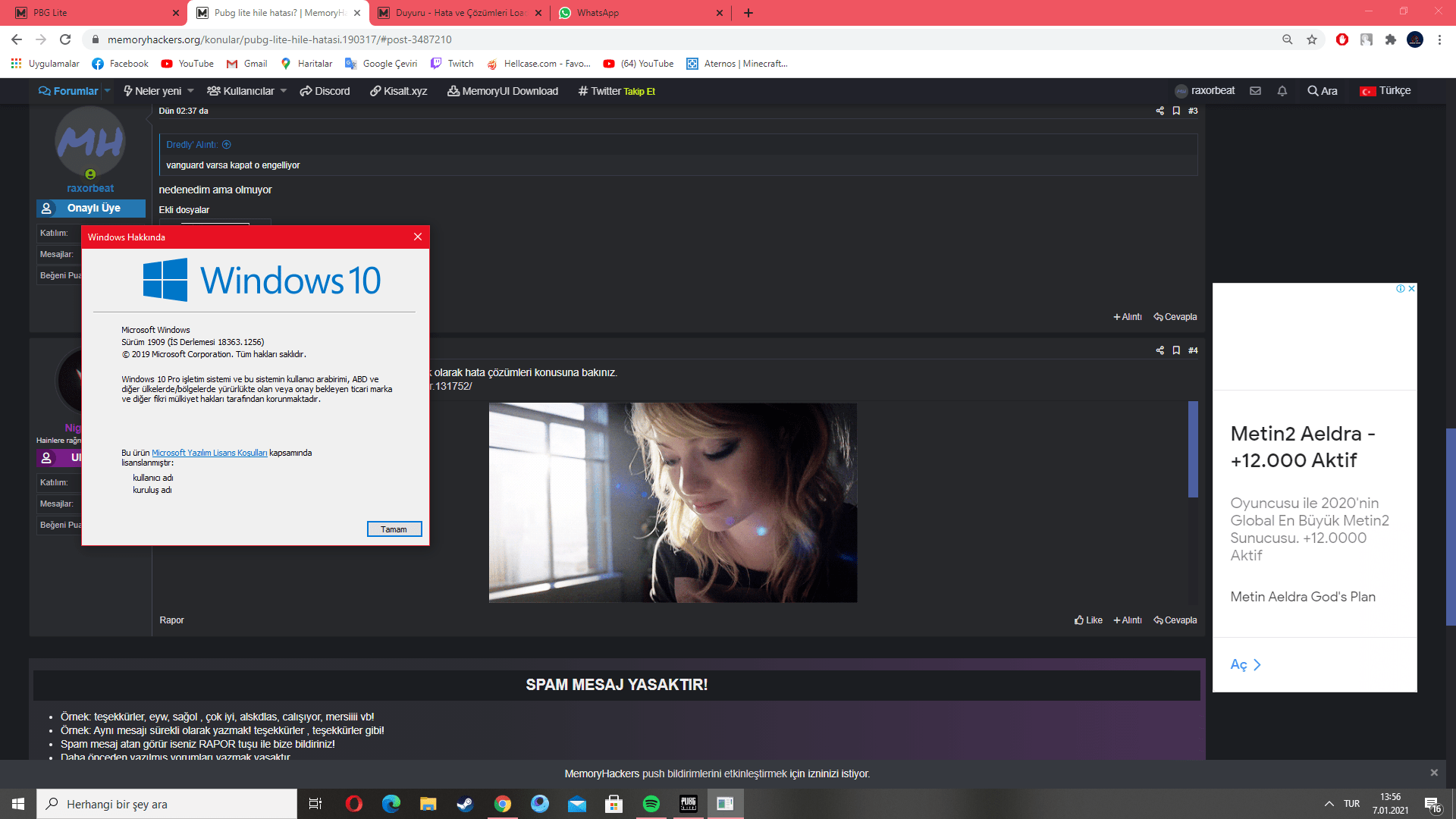Share post #4 with share icon
This screenshot has height=819, width=1456.
[1159, 350]
